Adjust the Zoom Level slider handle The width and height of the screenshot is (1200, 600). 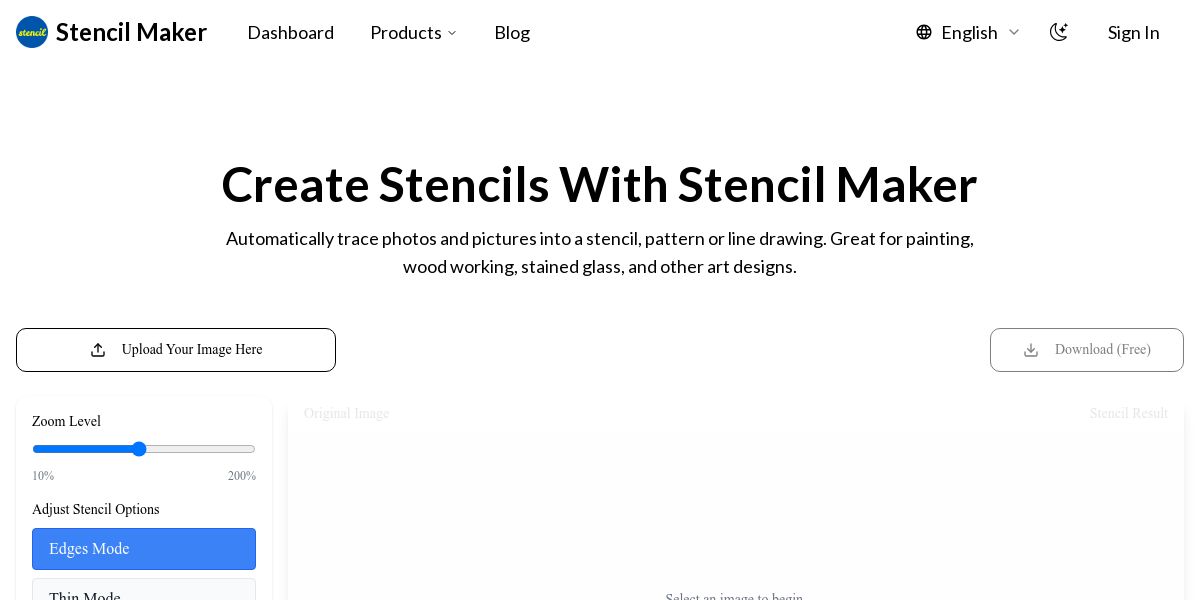coord(139,449)
